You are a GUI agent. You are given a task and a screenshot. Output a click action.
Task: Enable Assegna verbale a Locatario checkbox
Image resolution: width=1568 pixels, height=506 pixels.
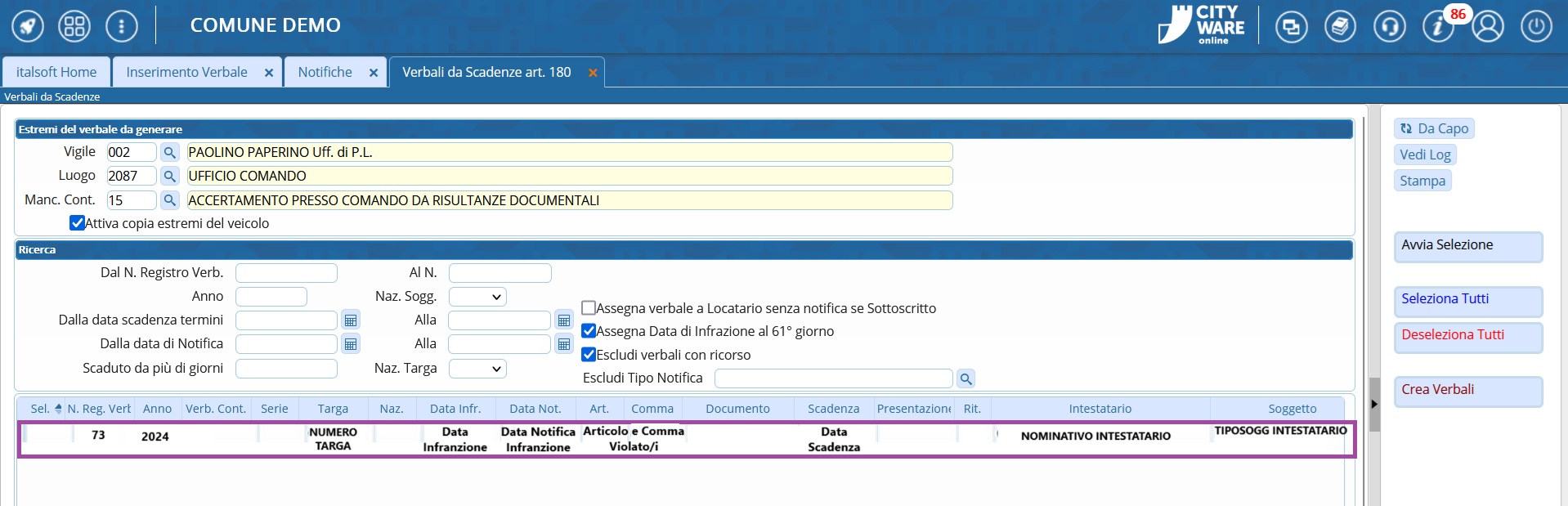[x=589, y=308]
